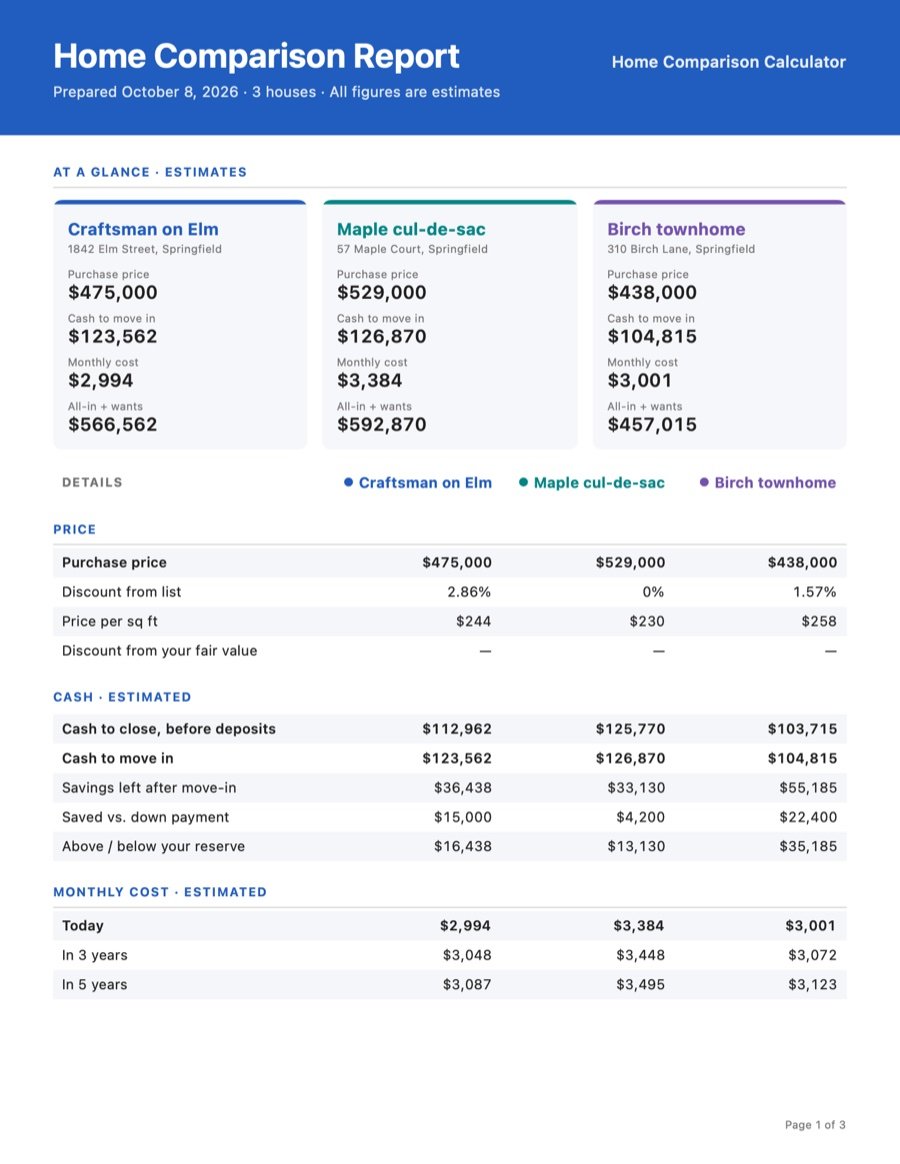This screenshot has width=900, height=1164.
Task: Click Craftsman on Elm column header in details
Action: pyautogui.click(x=425, y=483)
